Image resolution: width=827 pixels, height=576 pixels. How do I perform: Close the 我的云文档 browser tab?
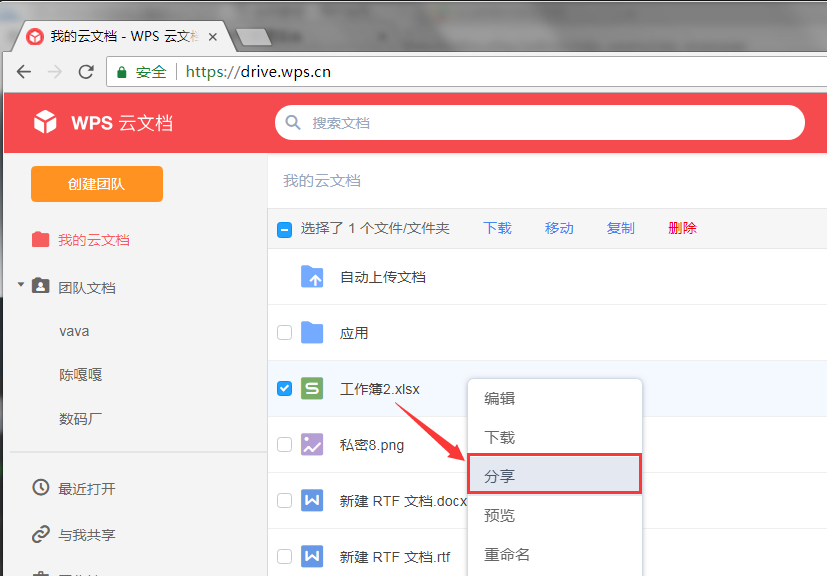[213, 37]
